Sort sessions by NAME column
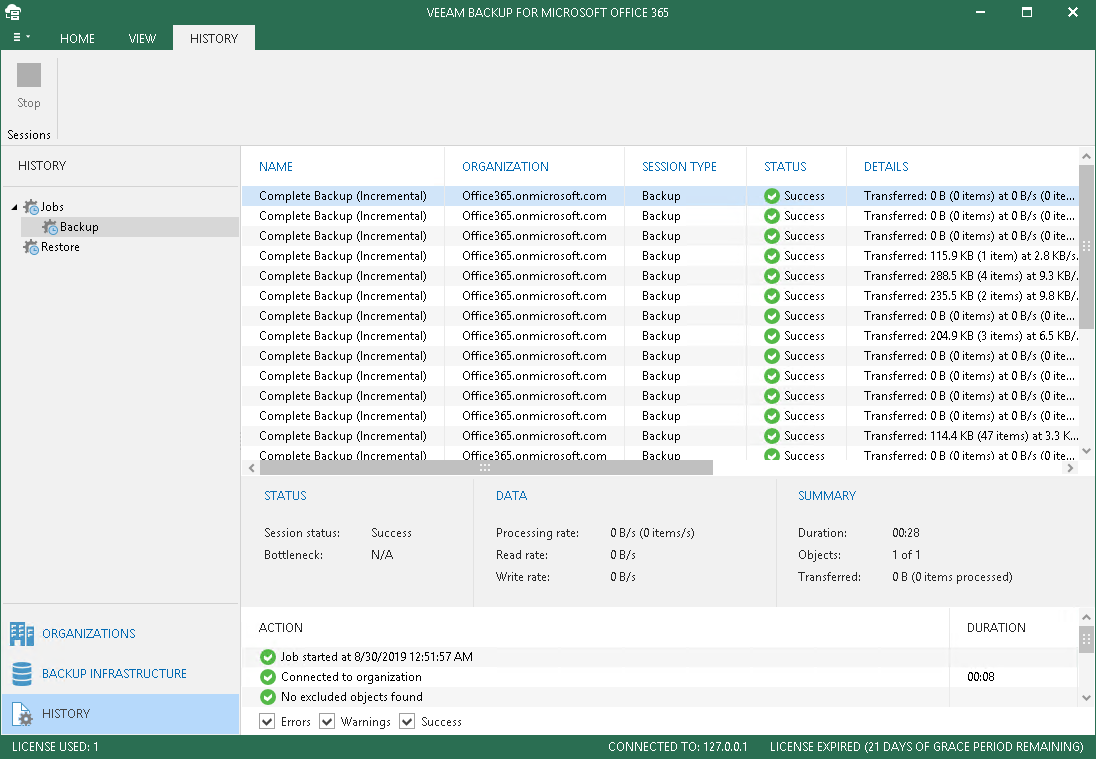The image size is (1096, 759). [x=275, y=166]
